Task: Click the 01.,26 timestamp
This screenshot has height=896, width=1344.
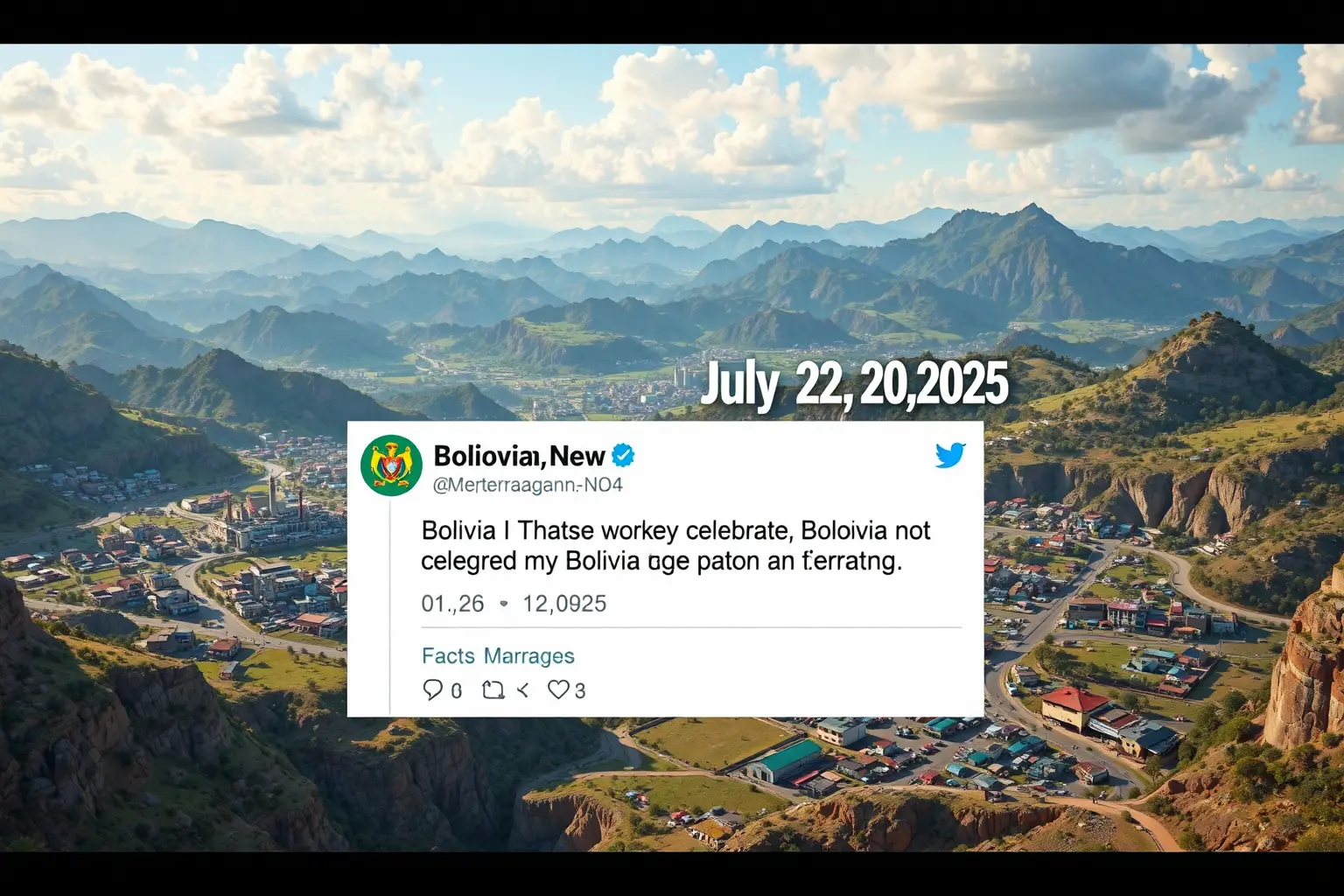Action: pos(452,604)
